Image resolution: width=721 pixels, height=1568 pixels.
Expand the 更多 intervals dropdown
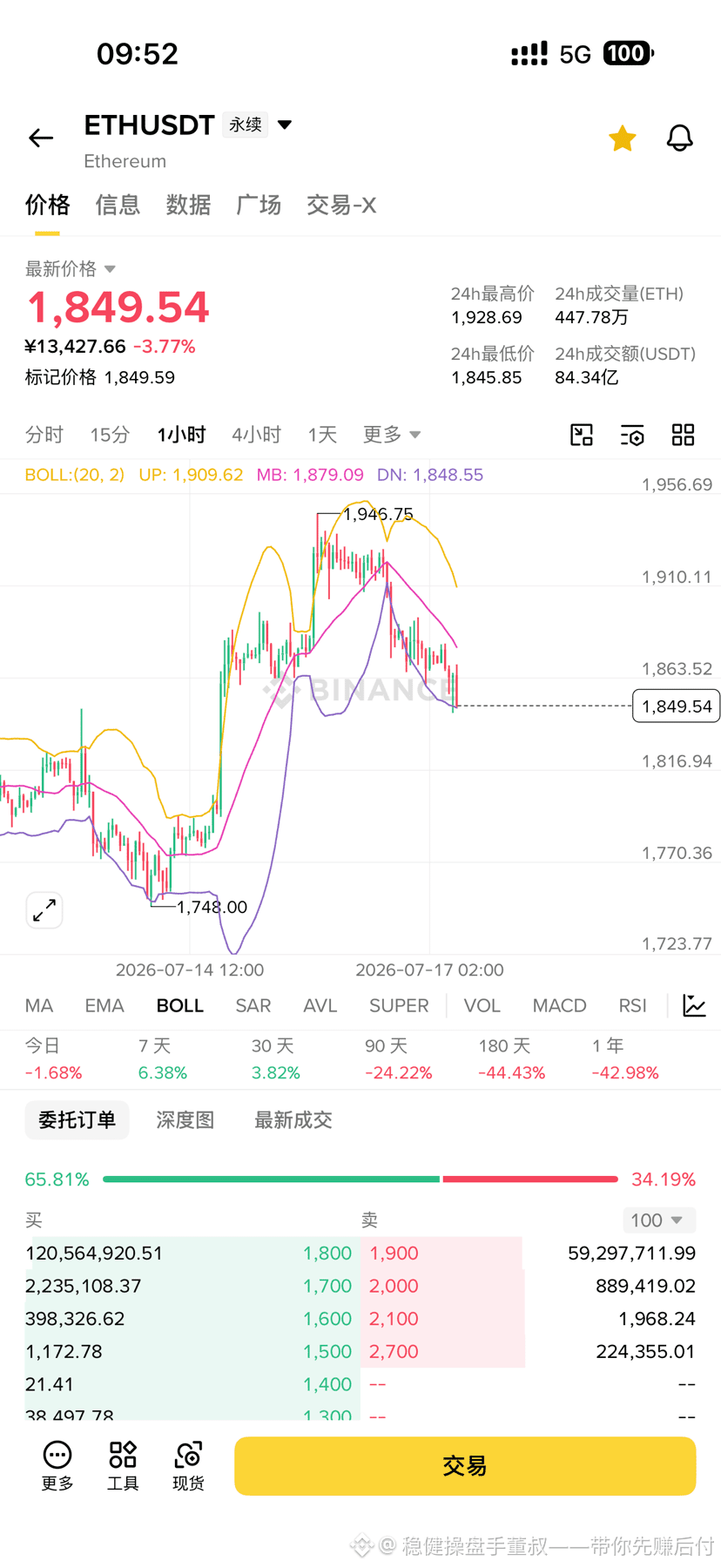pos(392,435)
